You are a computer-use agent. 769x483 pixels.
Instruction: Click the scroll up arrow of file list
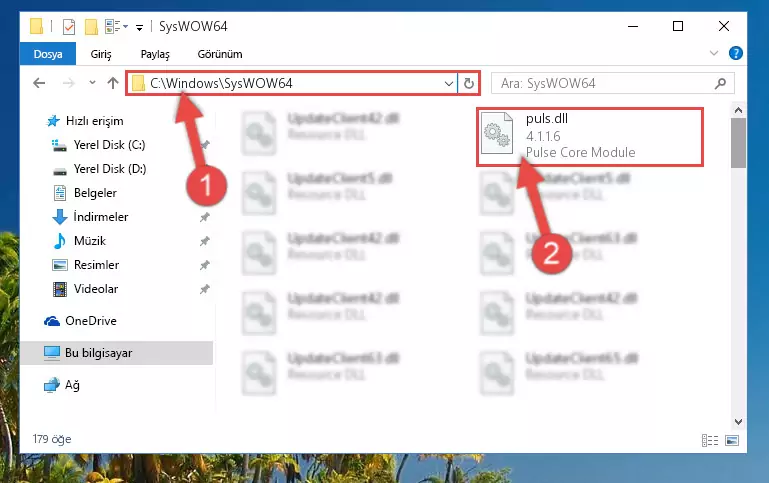pyautogui.click(x=738, y=110)
